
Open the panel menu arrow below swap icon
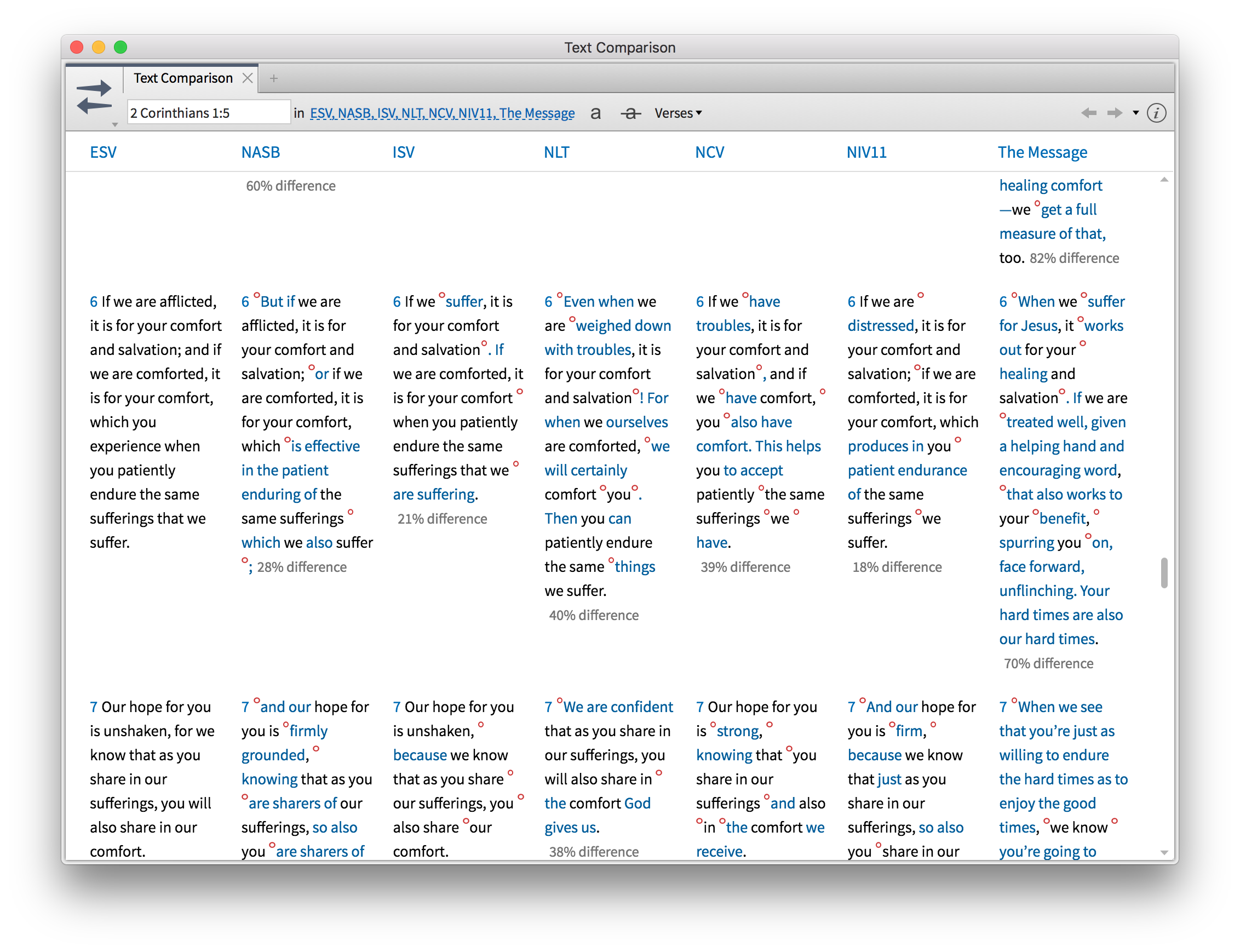115,125
